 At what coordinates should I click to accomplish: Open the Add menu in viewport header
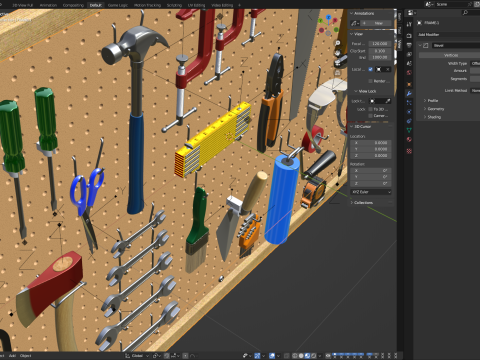pyautogui.click(x=12, y=356)
